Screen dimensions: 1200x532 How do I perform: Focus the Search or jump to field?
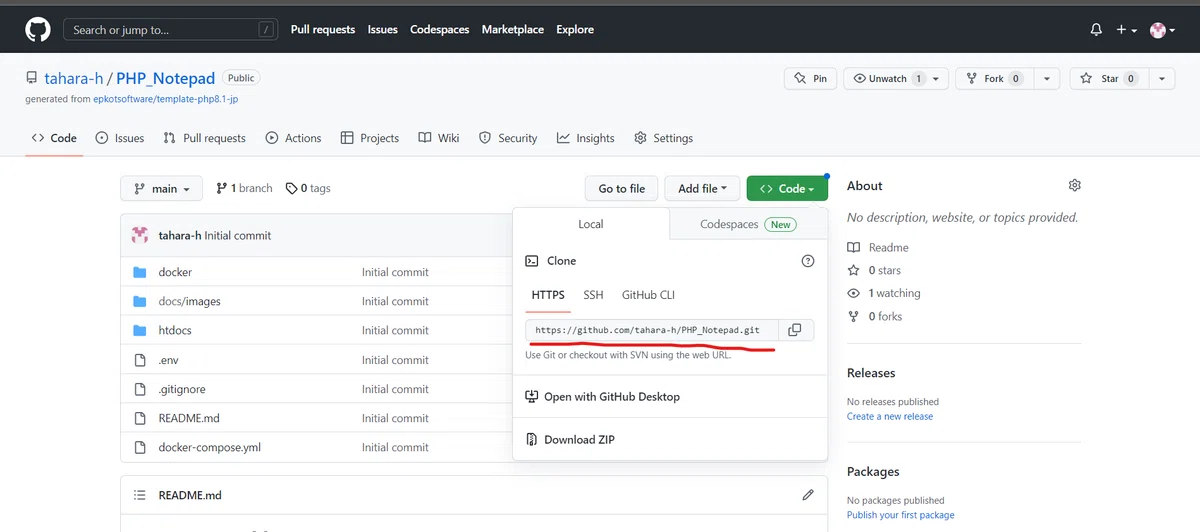coord(171,30)
